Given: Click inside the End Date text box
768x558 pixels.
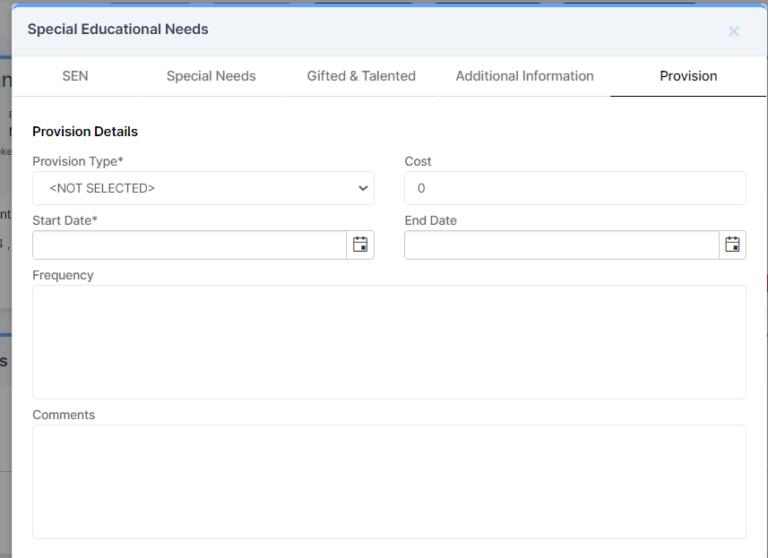Looking at the screenshot, I should point(561,245).
